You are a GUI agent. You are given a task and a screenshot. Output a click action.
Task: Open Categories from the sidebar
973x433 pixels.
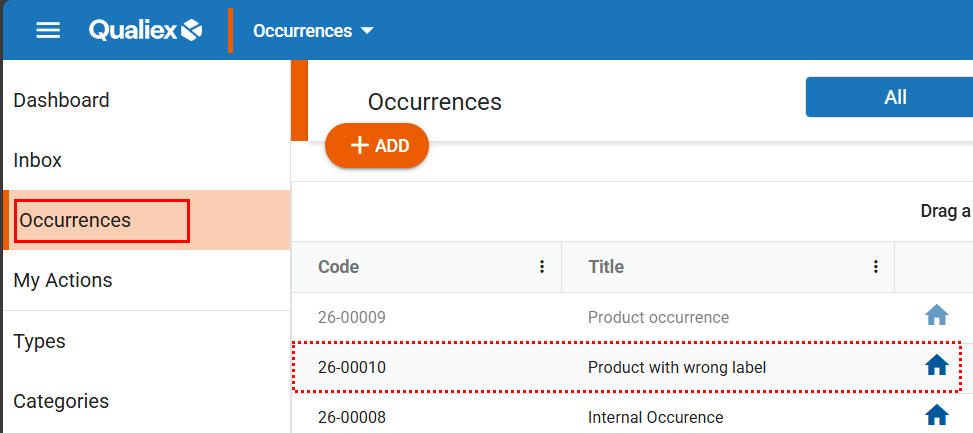pos(62,401)
